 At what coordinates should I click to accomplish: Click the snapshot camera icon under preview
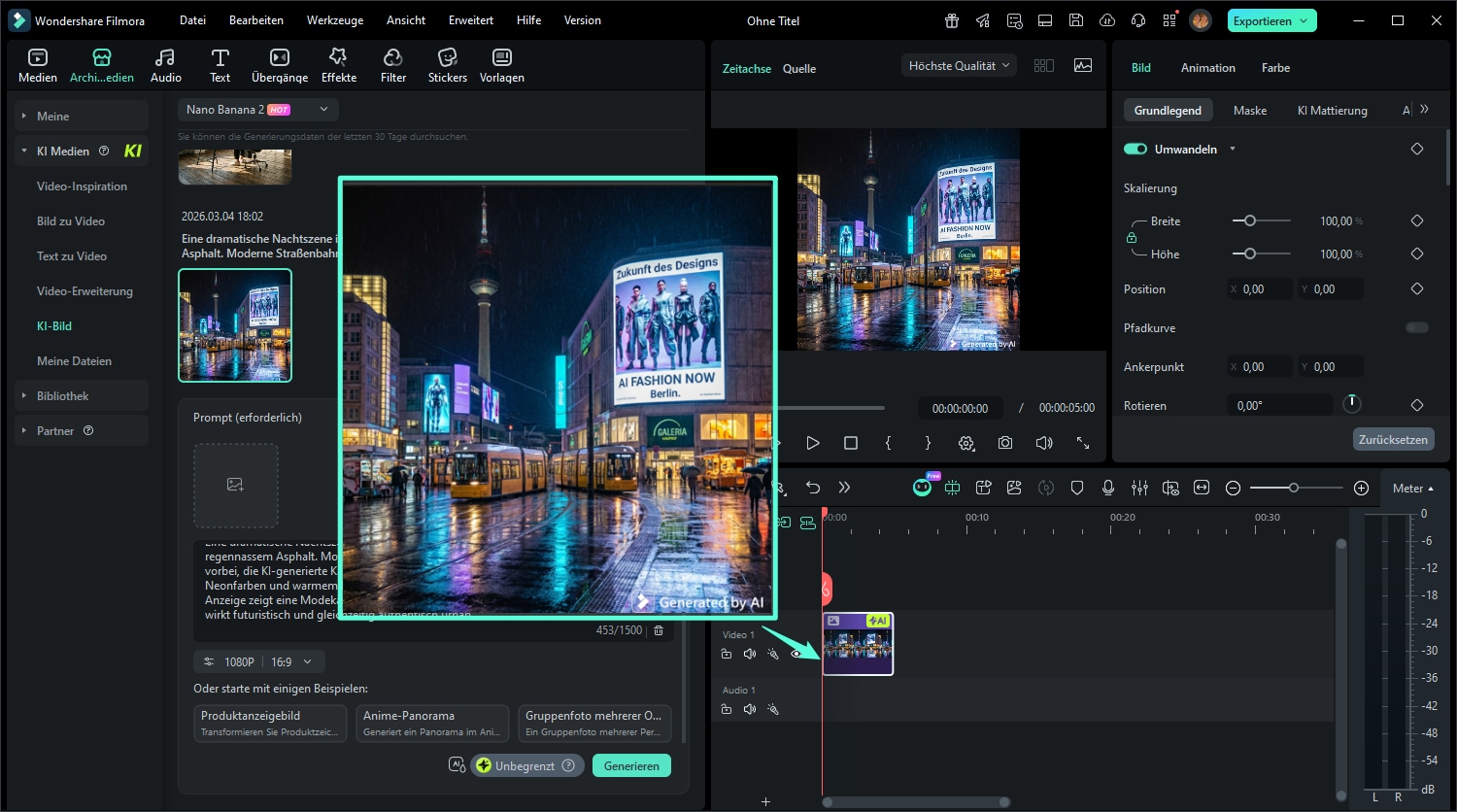[1005, 443]
